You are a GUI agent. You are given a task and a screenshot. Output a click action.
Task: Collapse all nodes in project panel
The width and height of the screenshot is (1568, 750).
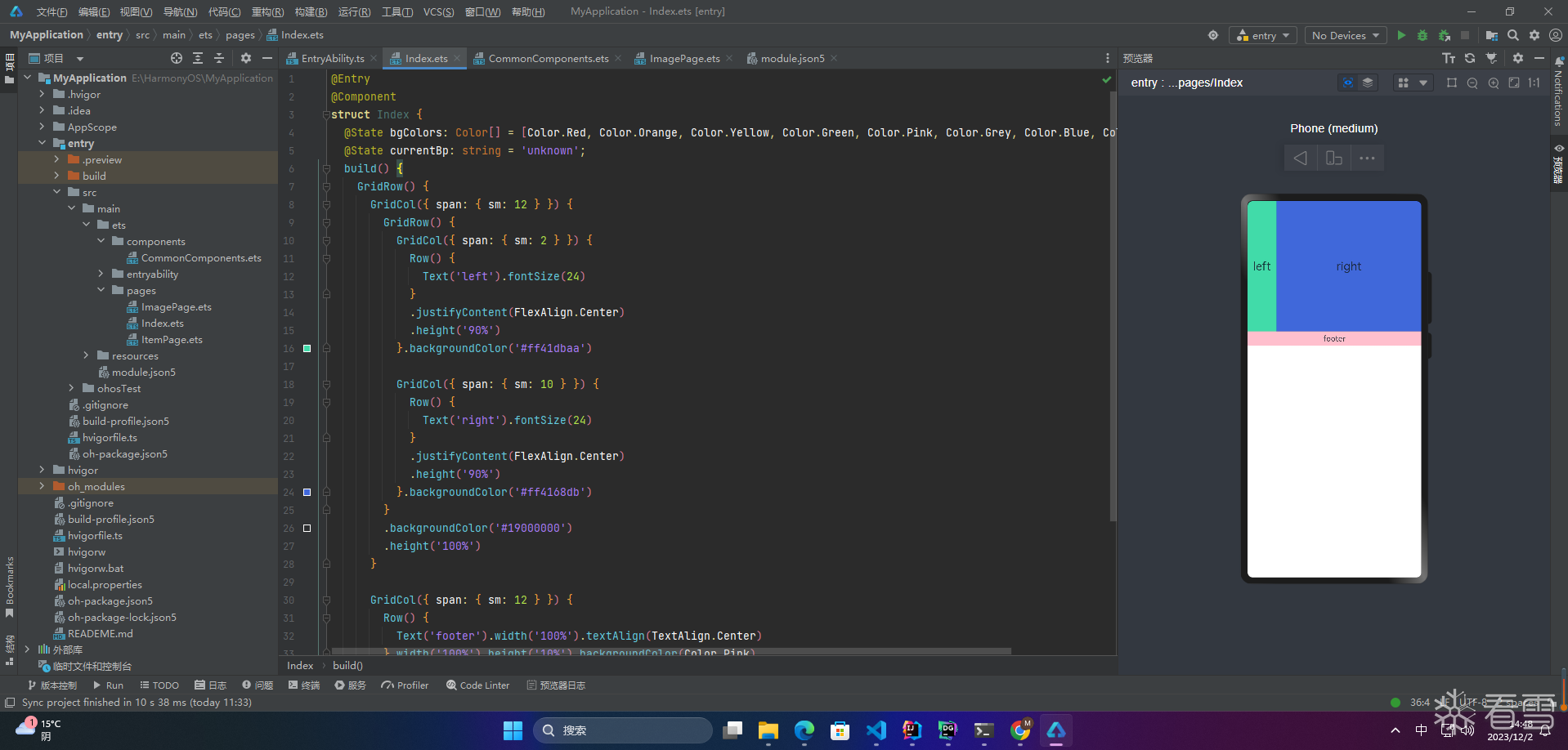click(x=219, y=58)
